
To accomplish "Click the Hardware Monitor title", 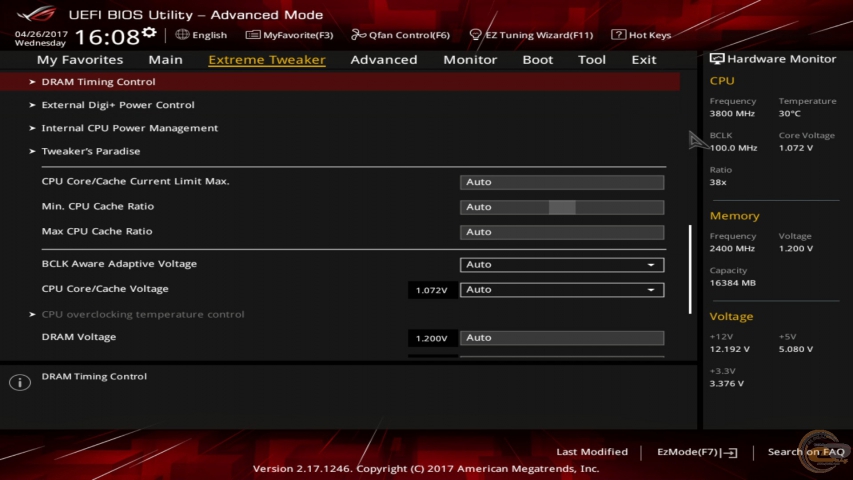I will click(x=781, y=59).
